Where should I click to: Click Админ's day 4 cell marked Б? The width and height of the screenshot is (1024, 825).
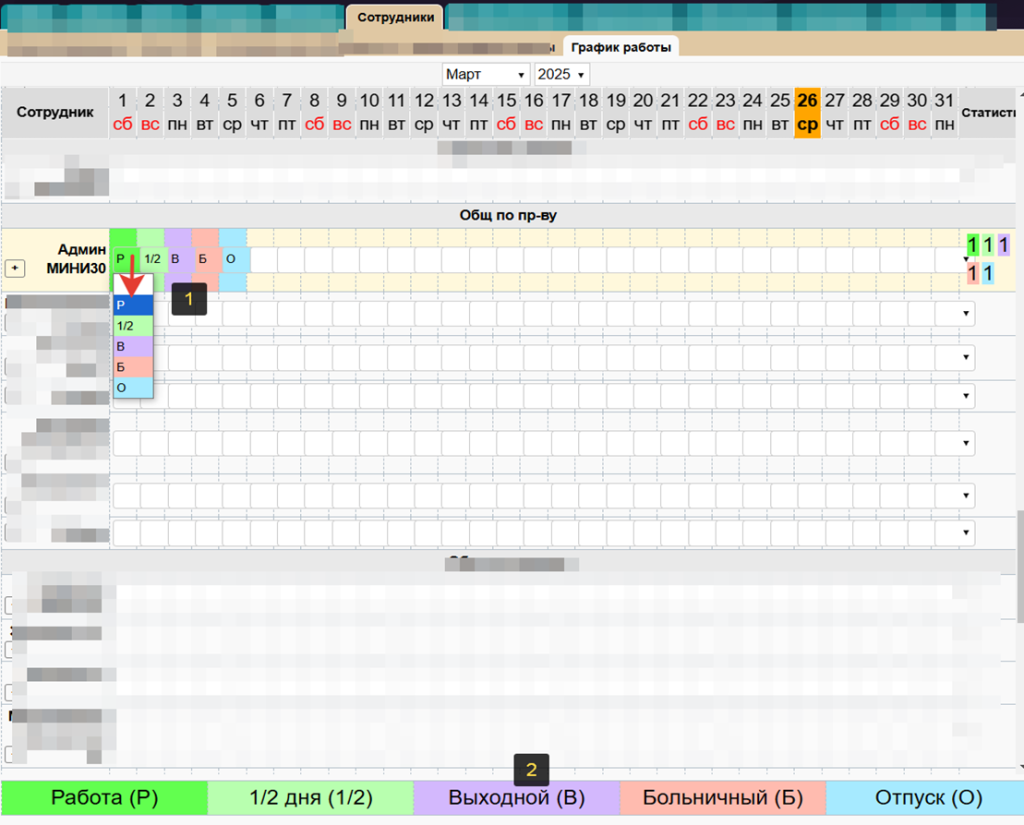tap(203, 259)
